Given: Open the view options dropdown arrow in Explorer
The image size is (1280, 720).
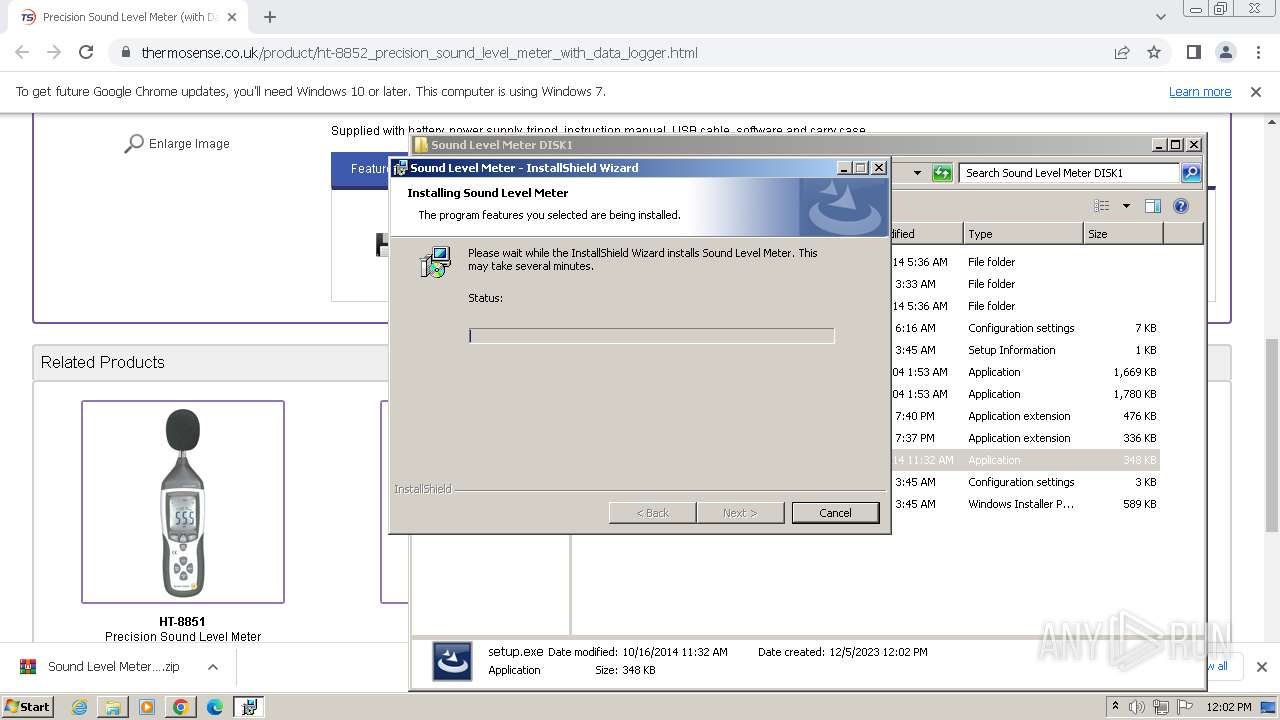Looking at the screenshot, I should pyautogui.click(x=1126, y=206).
